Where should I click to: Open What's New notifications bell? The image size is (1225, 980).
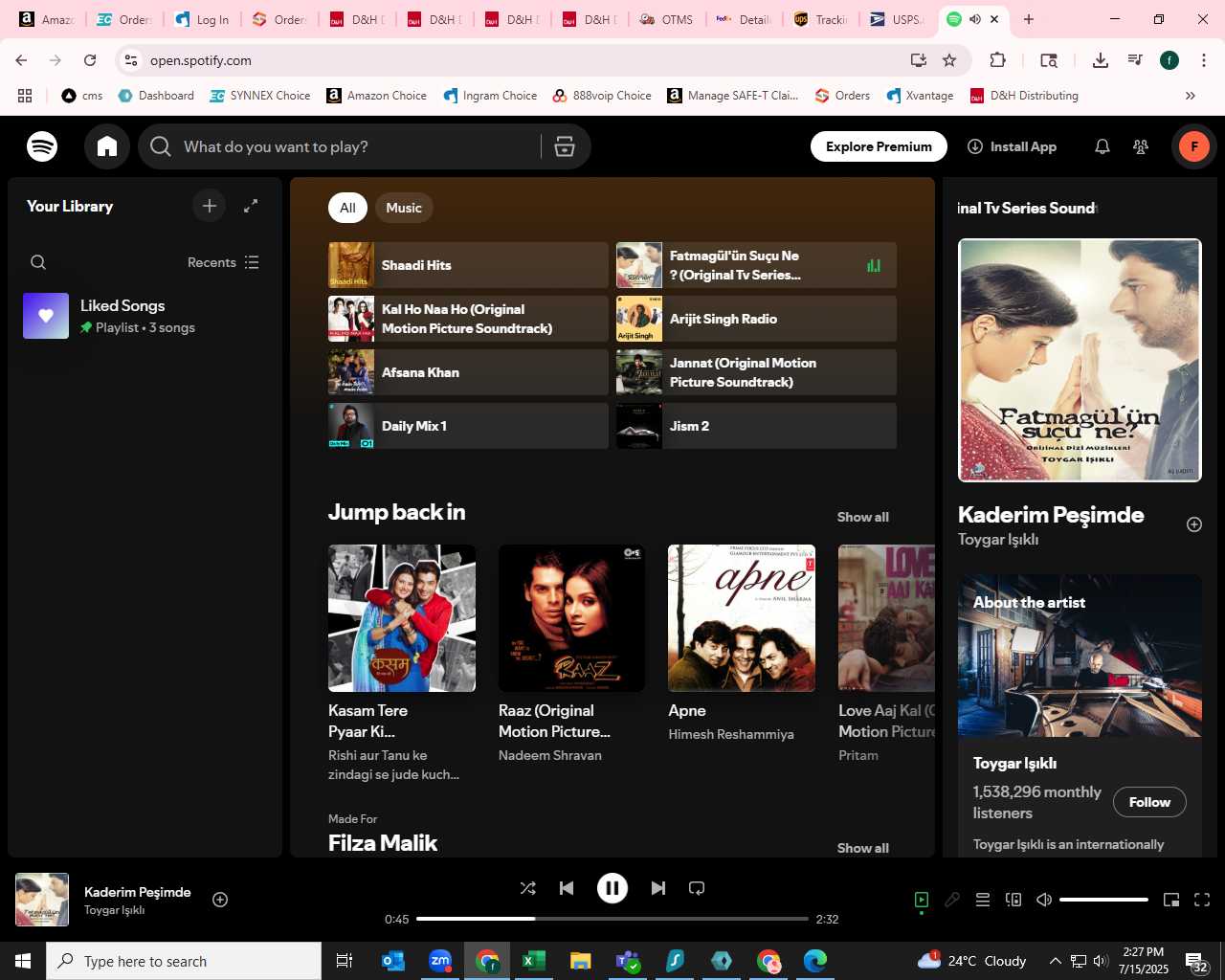pyautogui.click(x=1102, y=146)
